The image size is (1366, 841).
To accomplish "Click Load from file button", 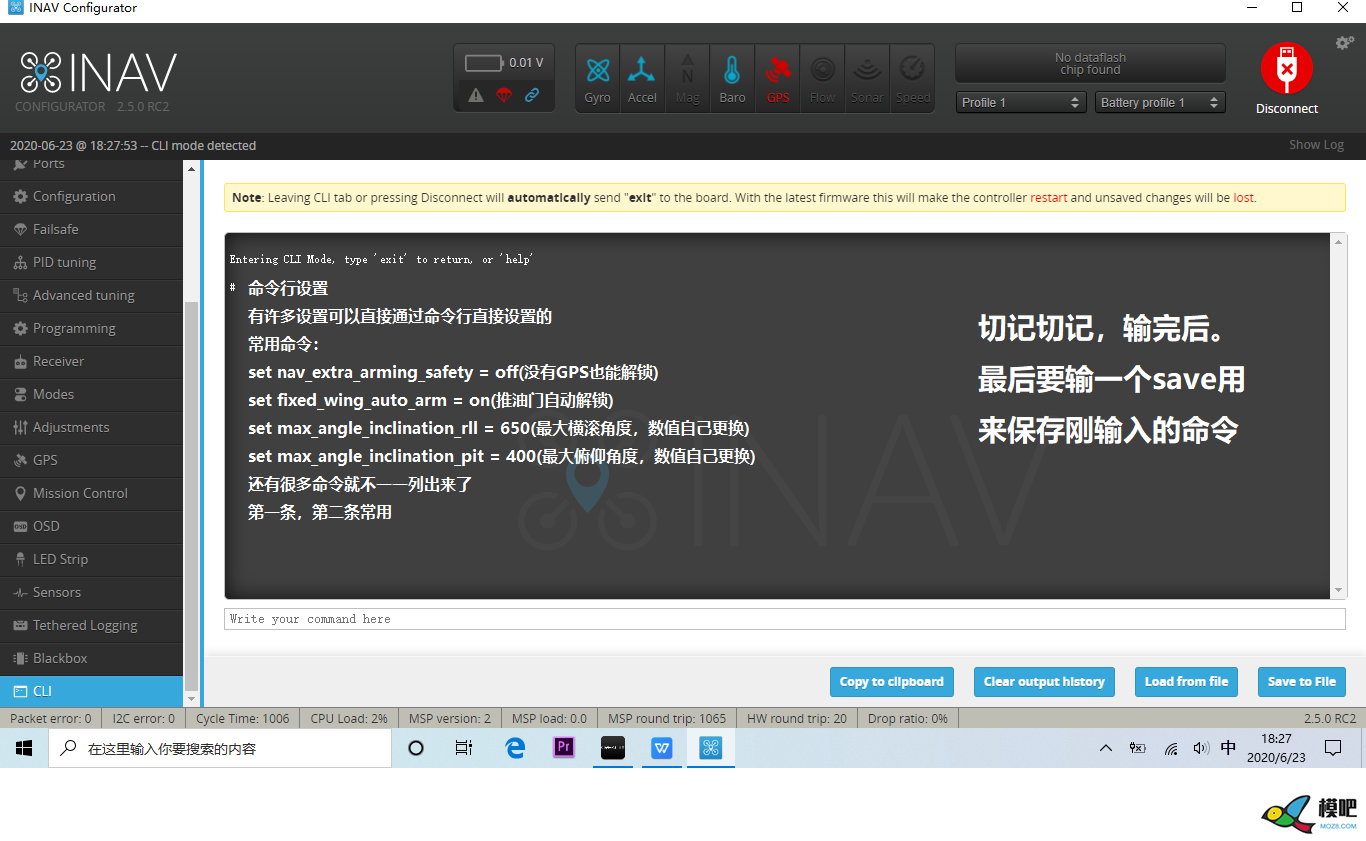I will click(x=1186, y=682).
